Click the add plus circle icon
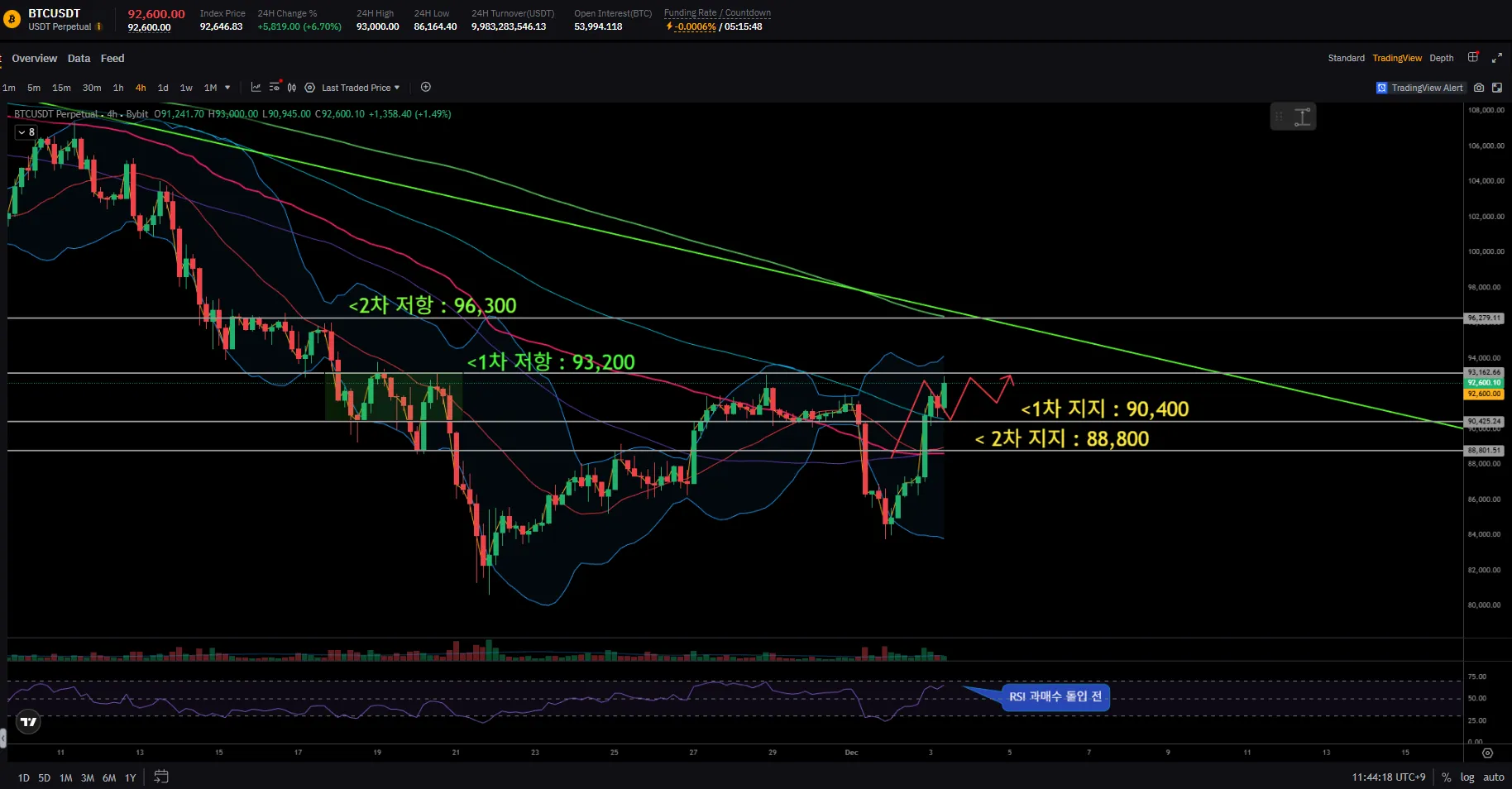The width and height of the screenshot is (1512, 789). click(426, 88)
